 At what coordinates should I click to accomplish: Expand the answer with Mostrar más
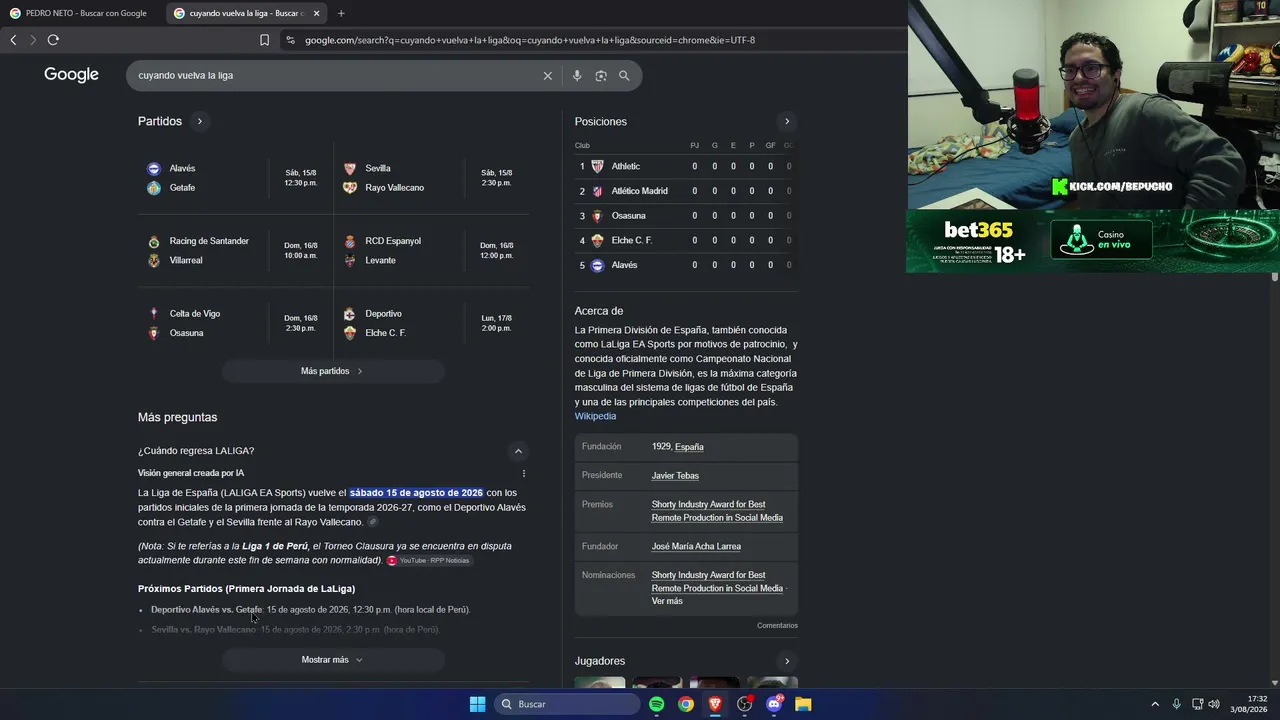pos(333,660)
